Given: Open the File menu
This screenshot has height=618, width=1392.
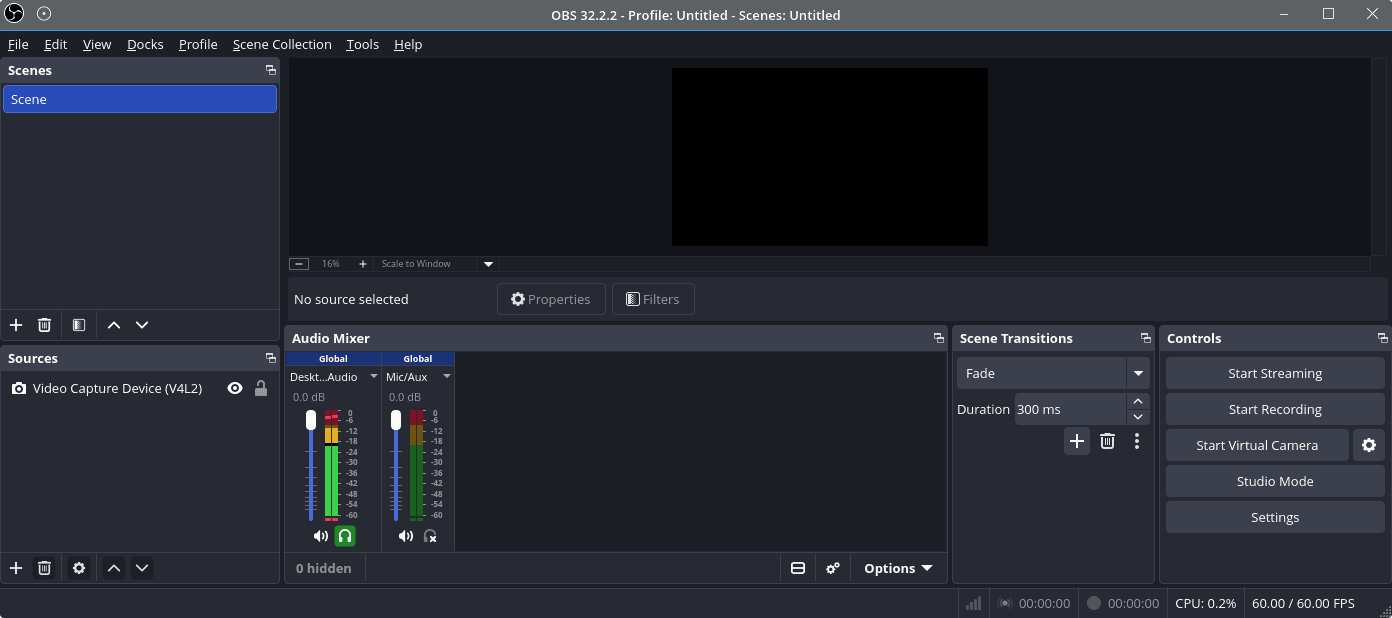Looking at the screenshot, I should coord(18,44).
